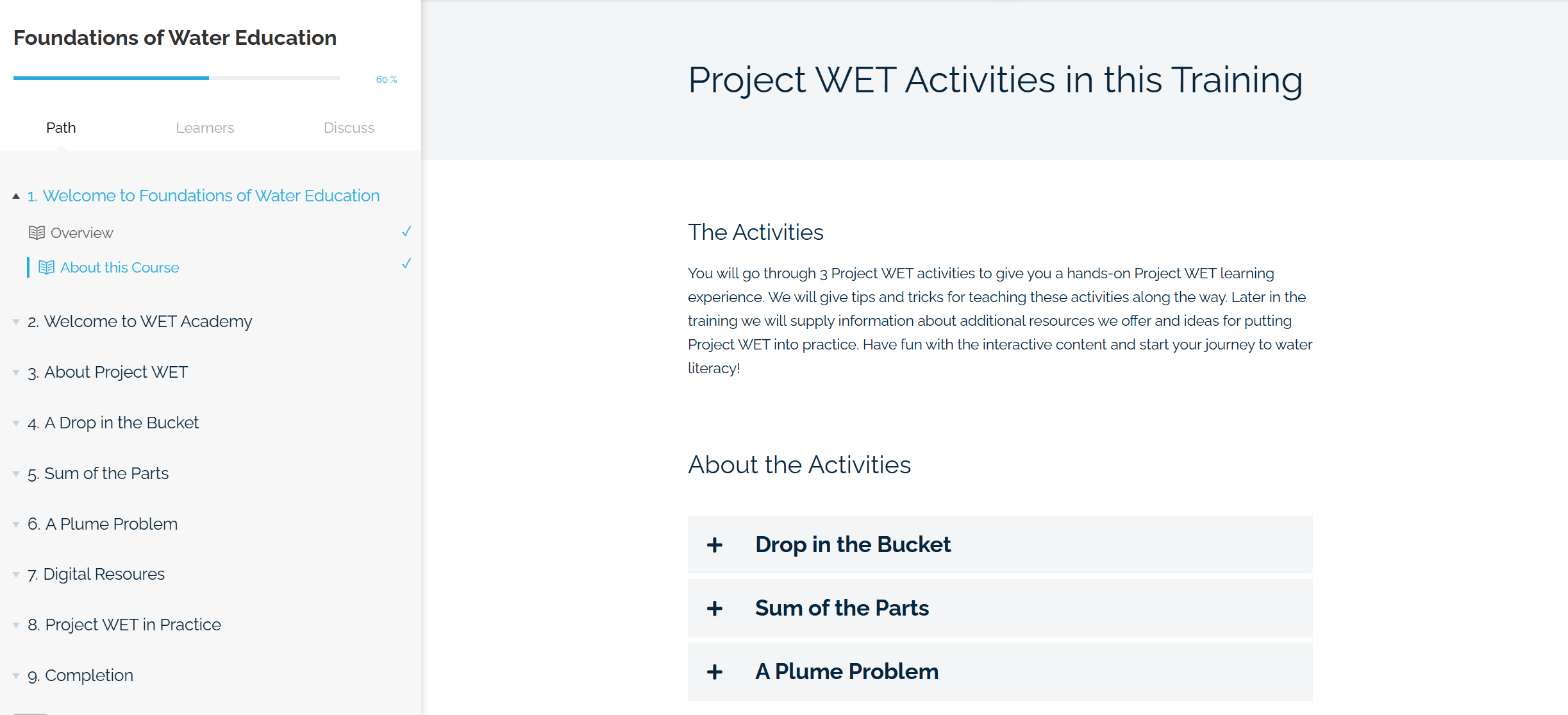Click the About this Course completion checkmark
The width and height of the screenshot is (1568, 715).
coord(406,264)
